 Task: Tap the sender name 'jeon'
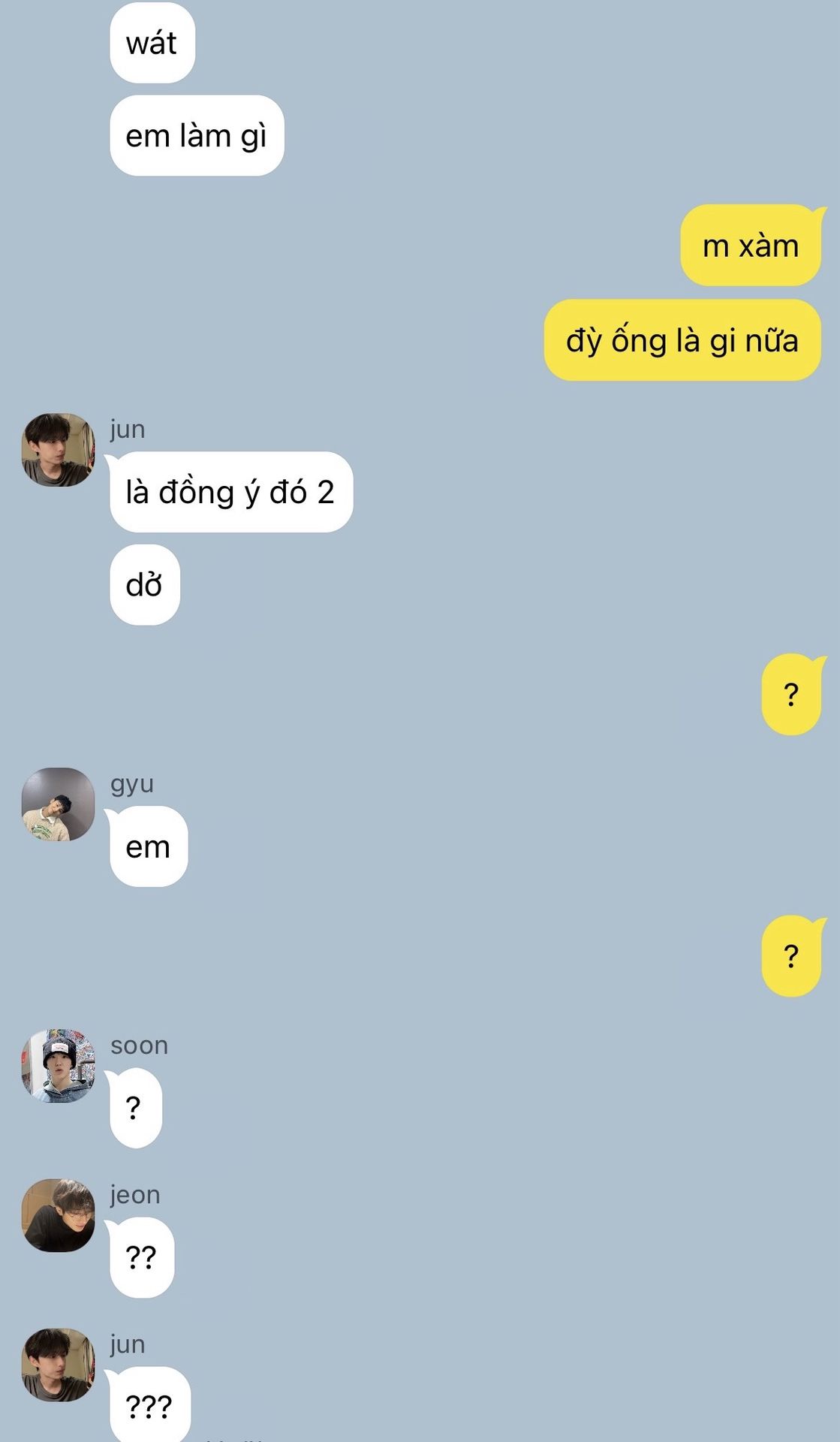coord(135,1194)
